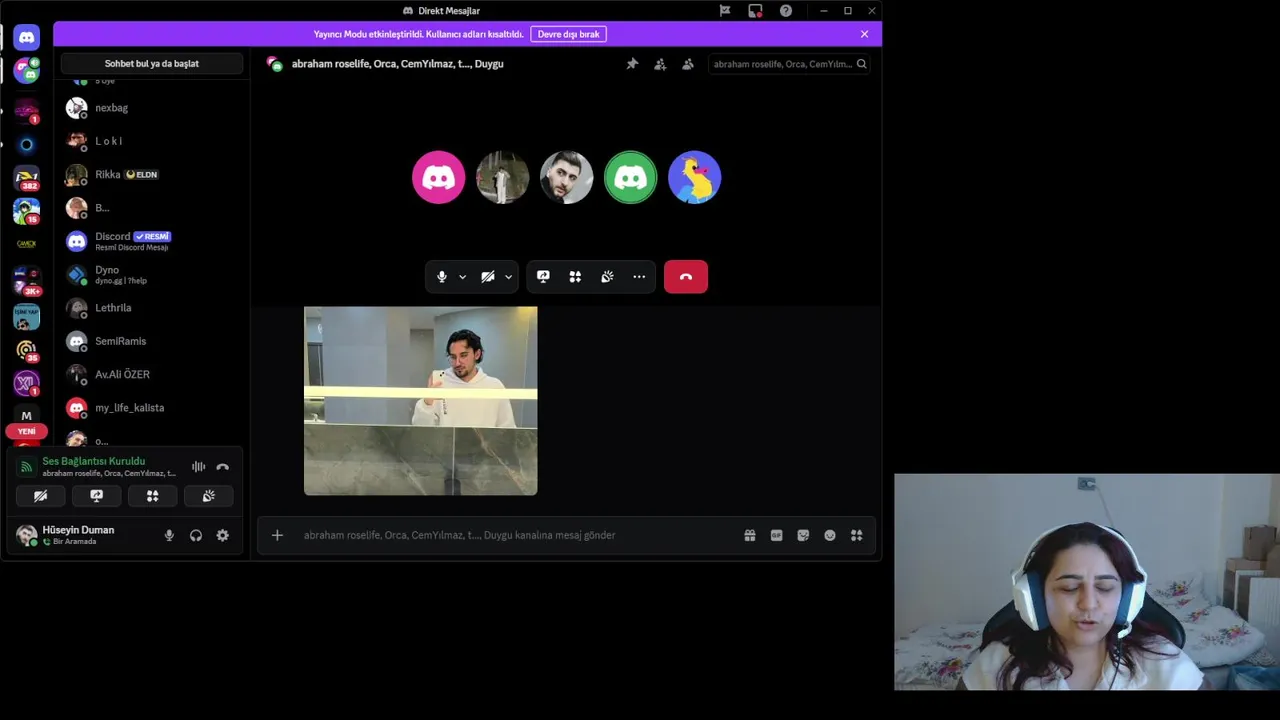The image size is (1280, 720).
Task: Expand the microphone options arrow
Action: click(x=462, y=277)
